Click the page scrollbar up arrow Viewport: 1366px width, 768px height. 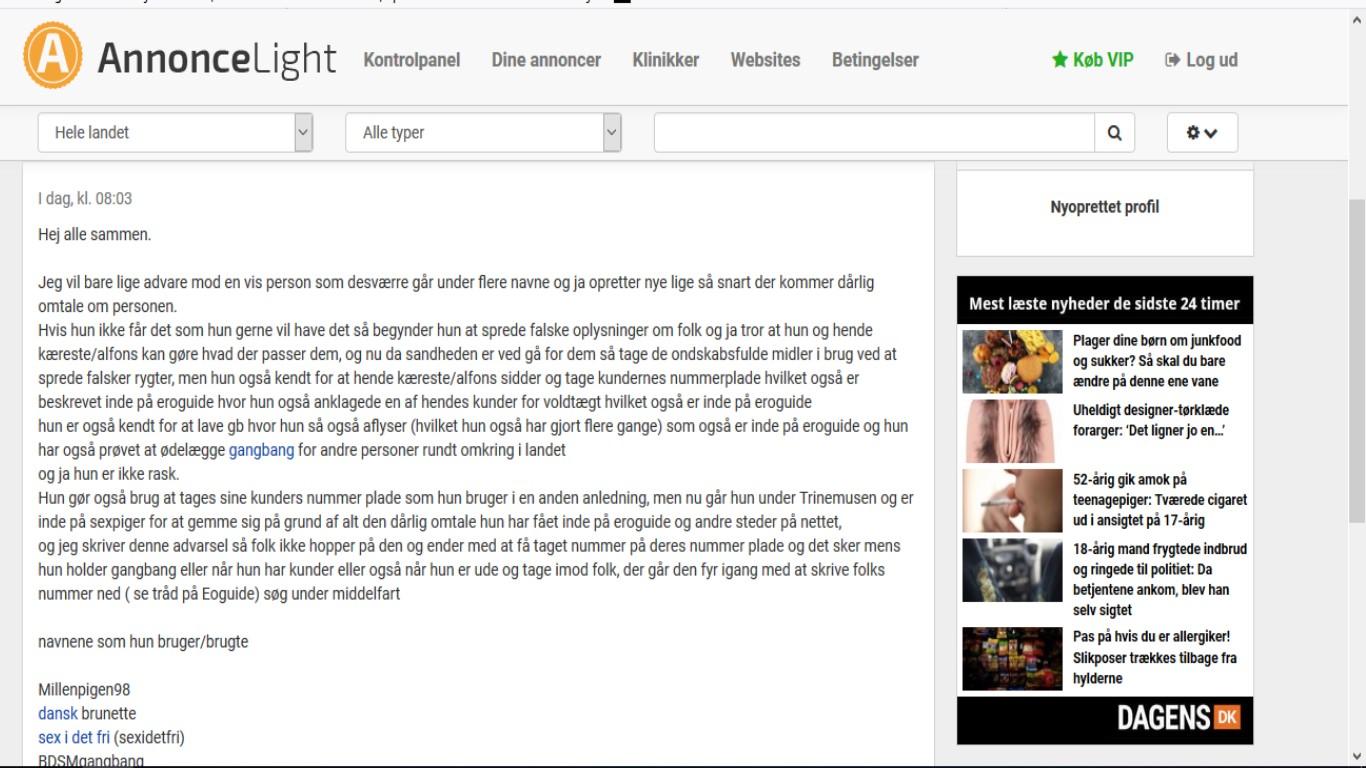[1357, 19]
